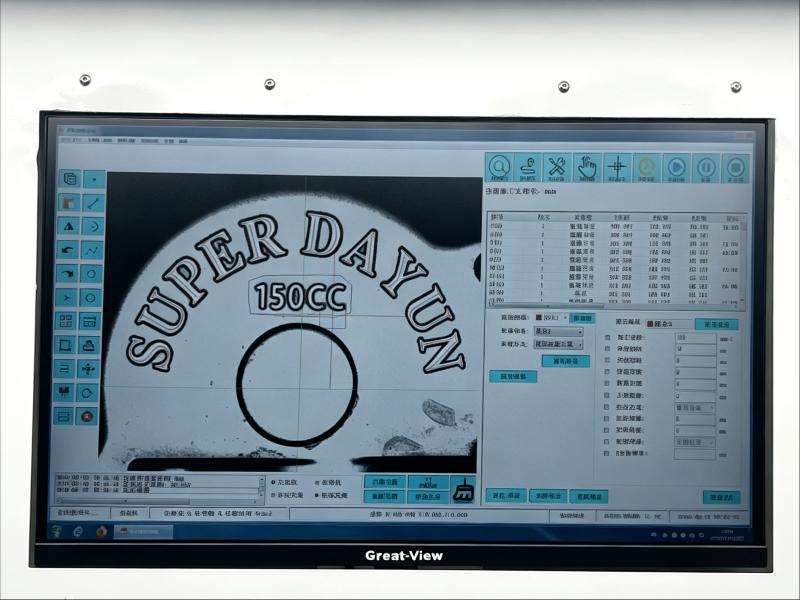Select the arc drawing tool

pyautogui.click(x=93, y=226)
